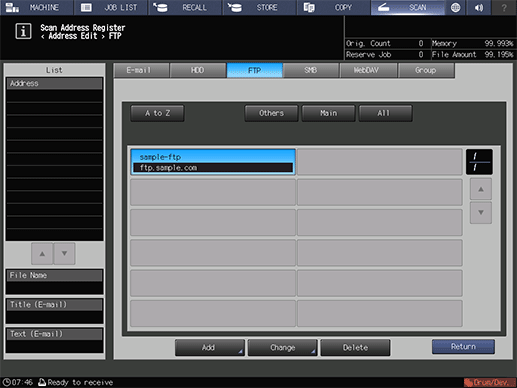The width and height of the screenshot is (517, 388).
Task: Select the sample-ftp address entry
Action: click(x=213, y=162)
